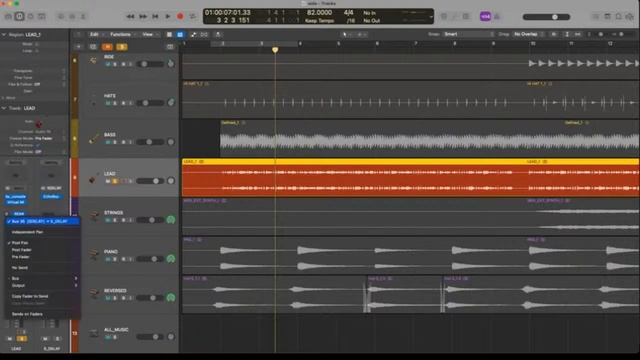Open the View menu in tracks area
Image resolution: width=640 pixels, height=360 pixels.
(149, 35)
